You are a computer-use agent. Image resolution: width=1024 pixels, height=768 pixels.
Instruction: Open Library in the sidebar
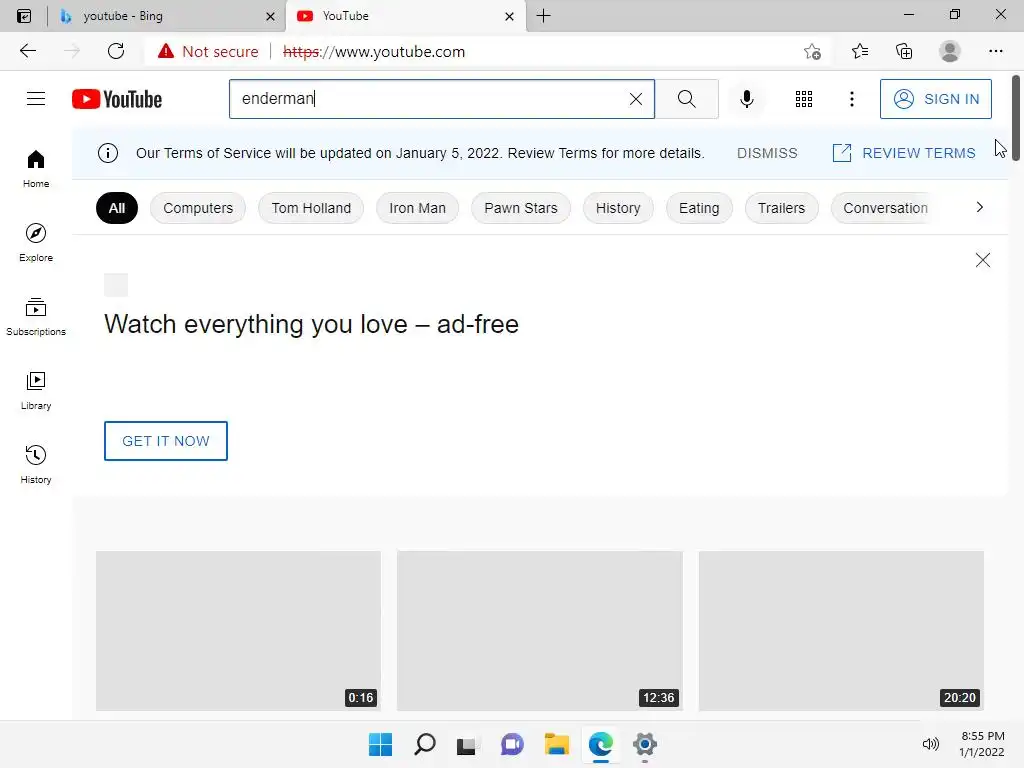36,391
